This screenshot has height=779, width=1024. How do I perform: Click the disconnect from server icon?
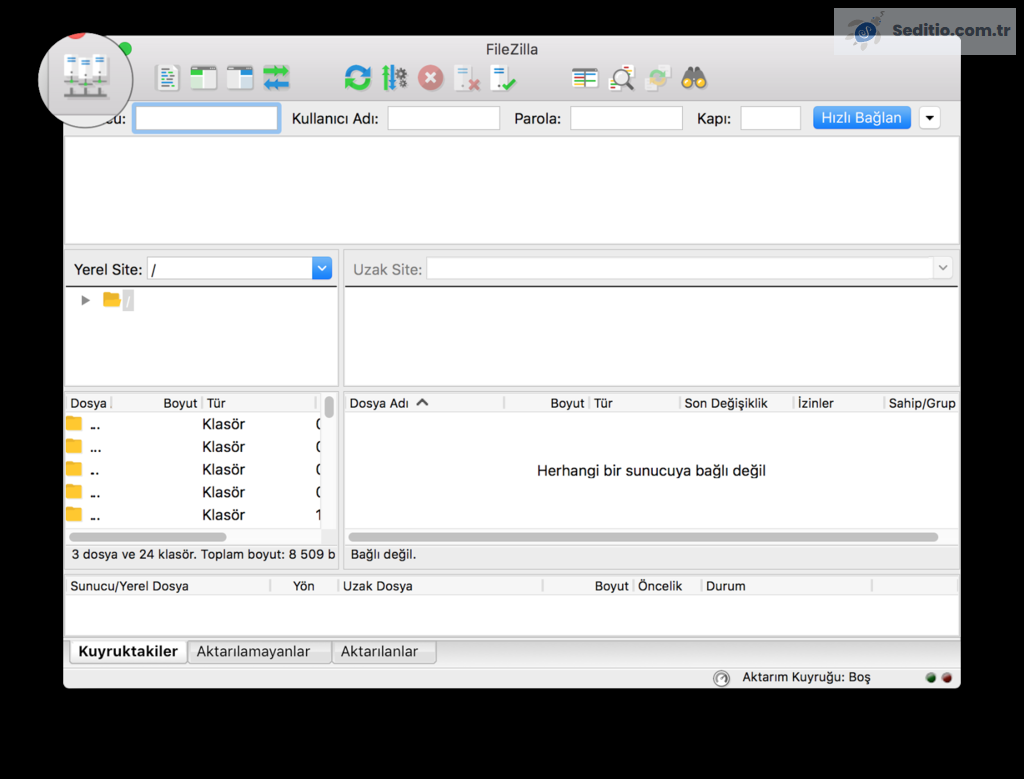click(x=467, y=78)
